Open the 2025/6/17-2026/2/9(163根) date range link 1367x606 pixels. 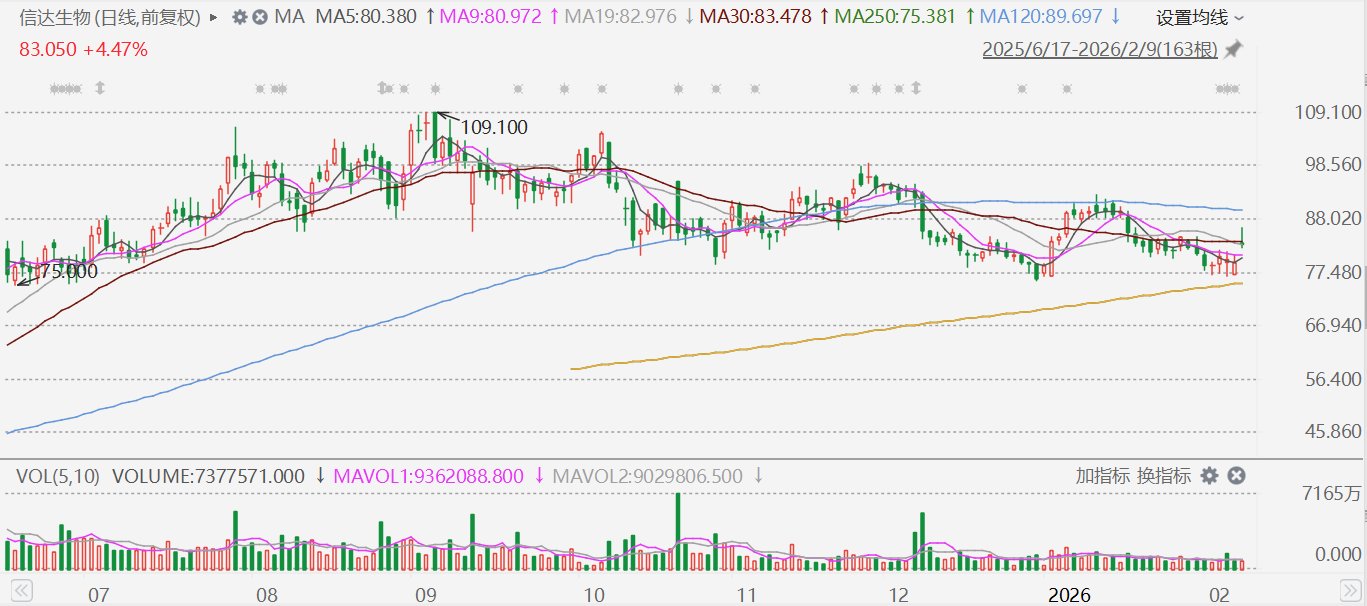click(1100, 49)
